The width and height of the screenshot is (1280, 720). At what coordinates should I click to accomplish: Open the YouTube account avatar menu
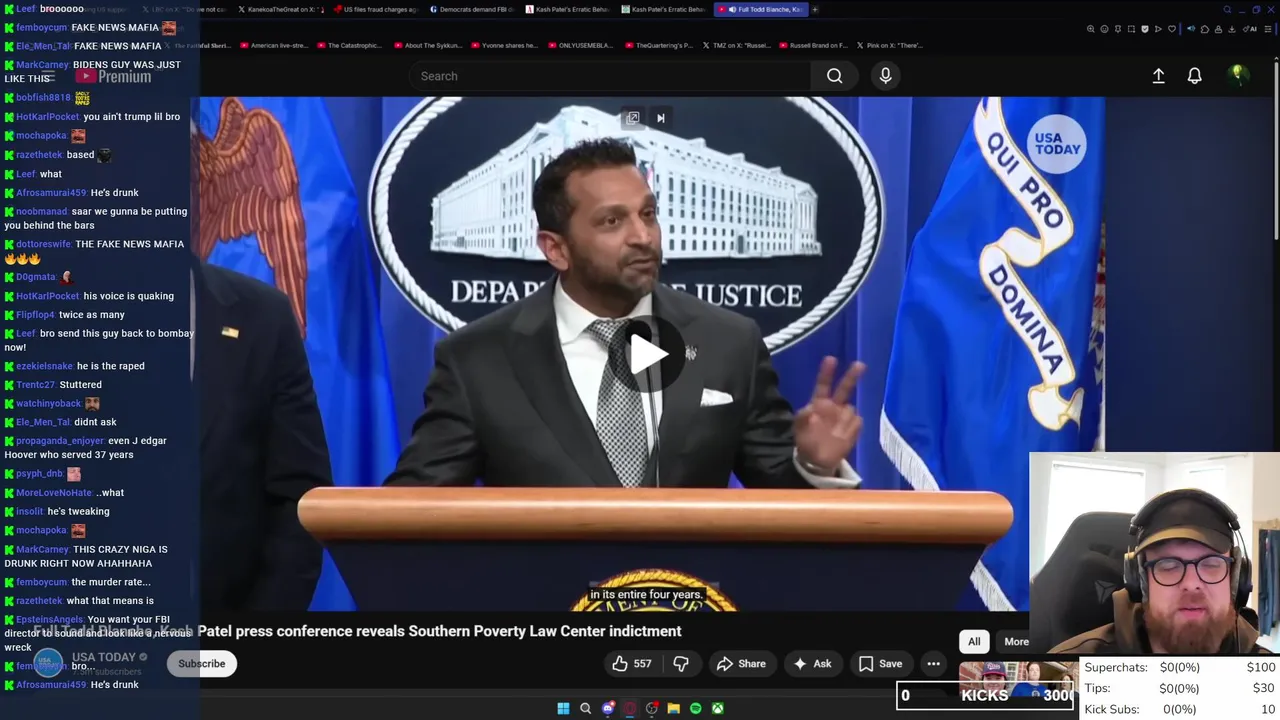1237,75
